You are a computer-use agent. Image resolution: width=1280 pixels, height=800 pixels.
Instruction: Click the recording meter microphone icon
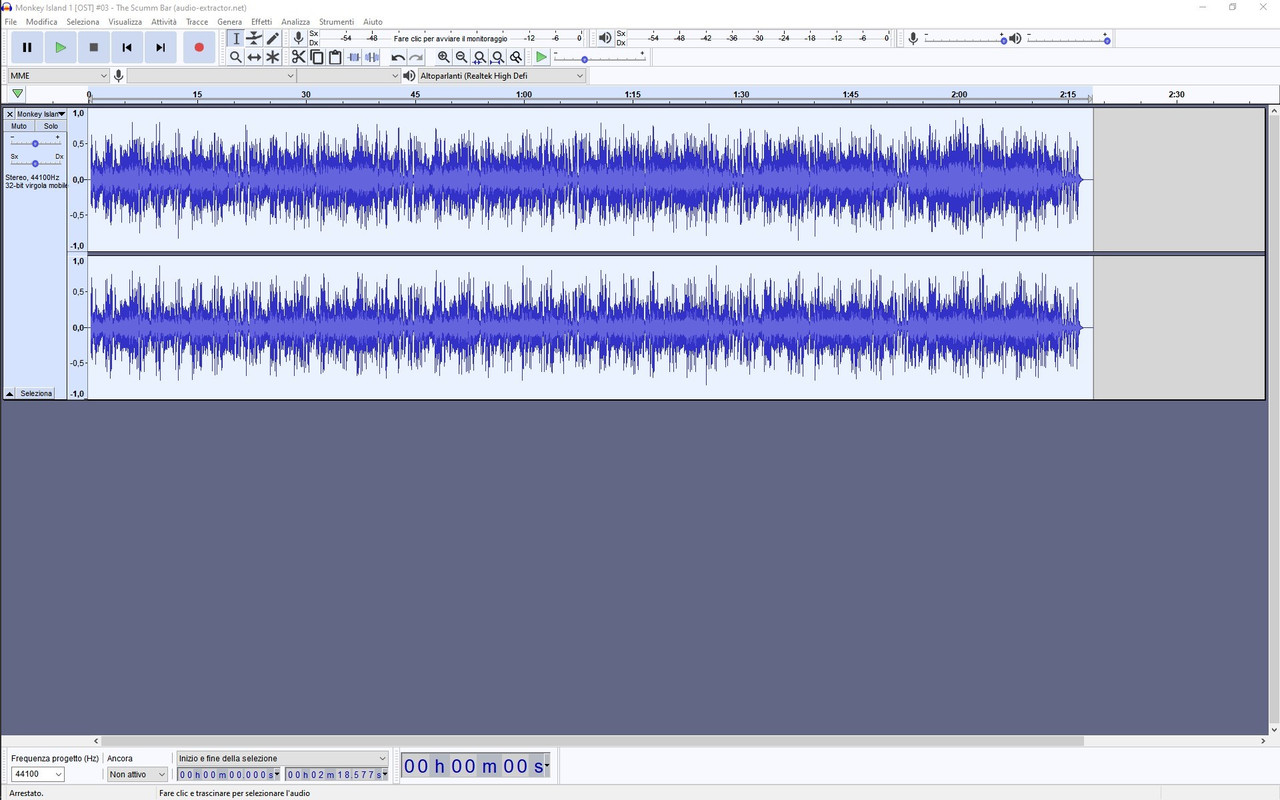click(298, 38)
